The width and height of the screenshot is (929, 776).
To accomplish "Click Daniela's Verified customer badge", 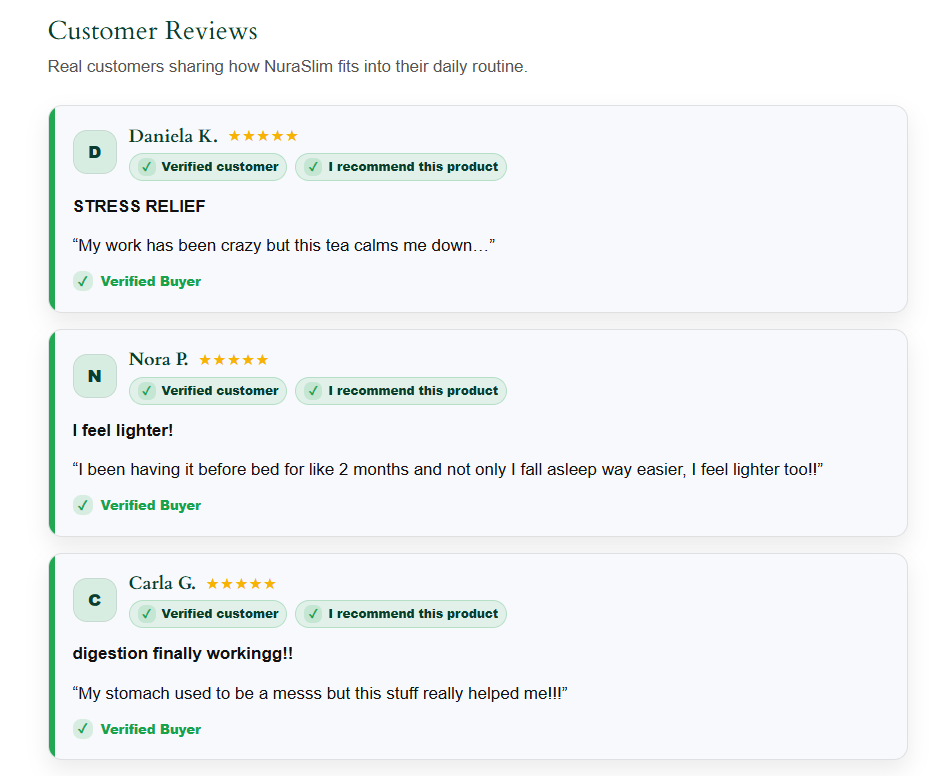I will coord(208,167).
